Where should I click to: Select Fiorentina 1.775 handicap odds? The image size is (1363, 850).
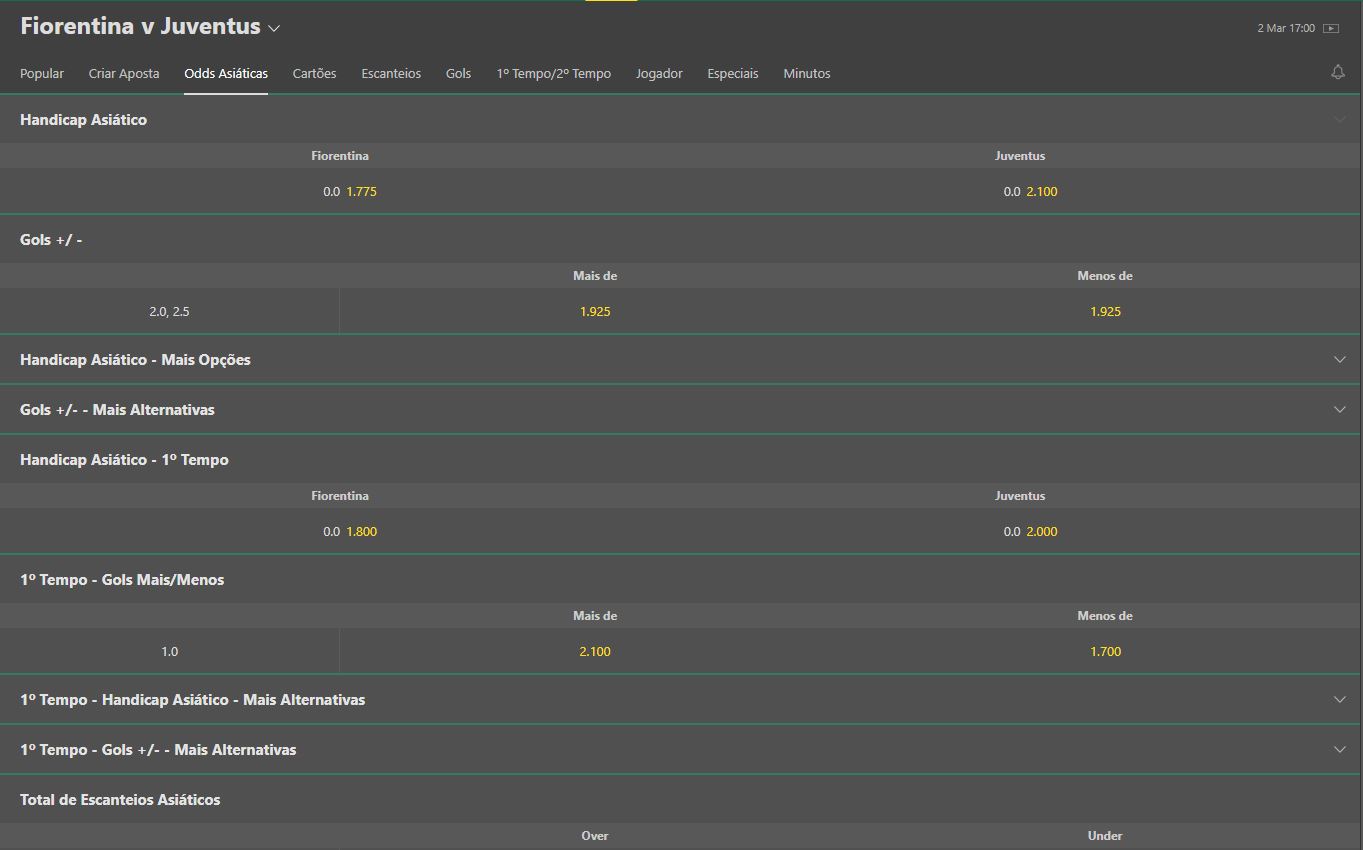click(361, 191)
